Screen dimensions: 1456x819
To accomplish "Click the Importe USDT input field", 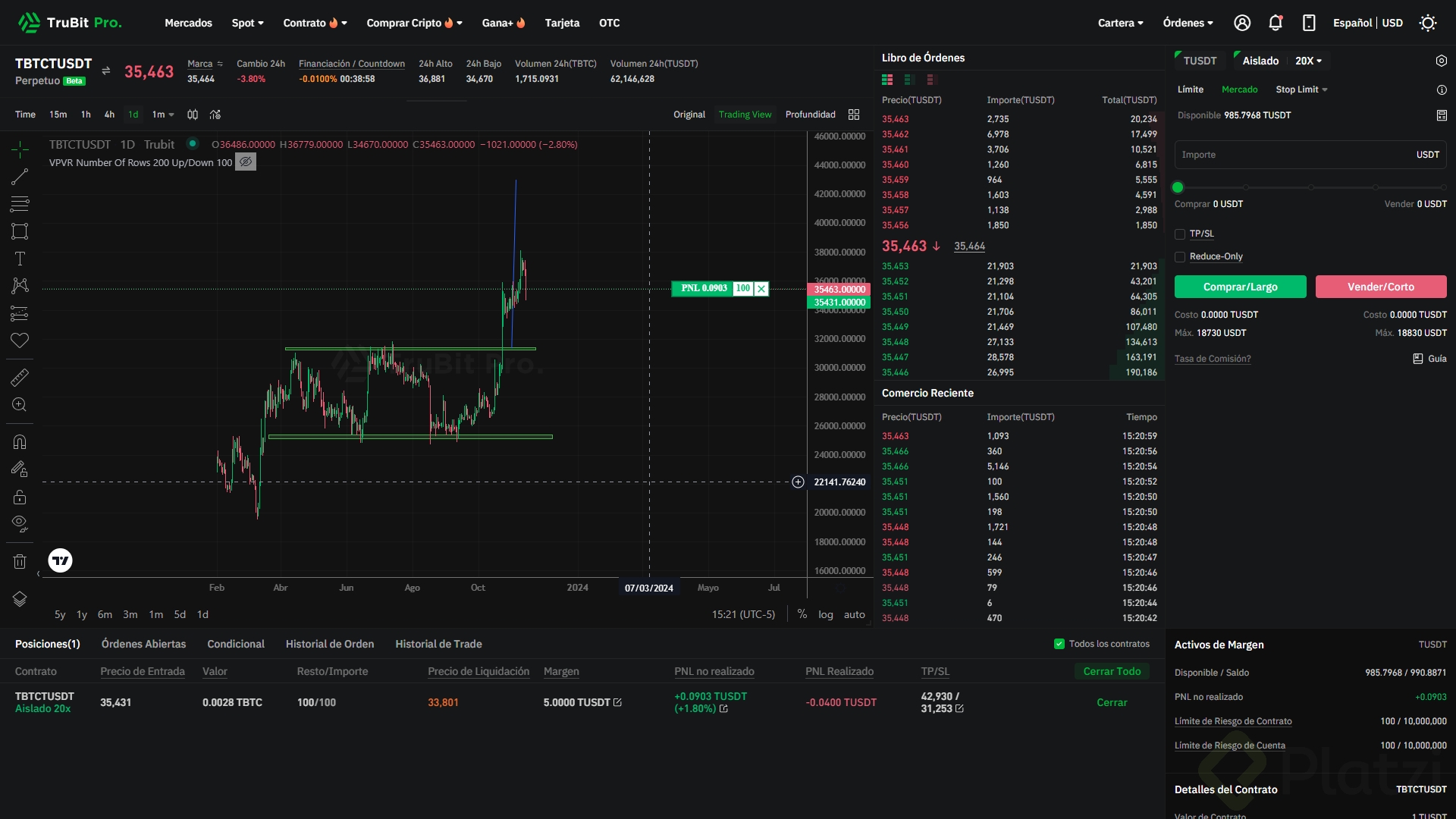I will [x=1289, y=155].
